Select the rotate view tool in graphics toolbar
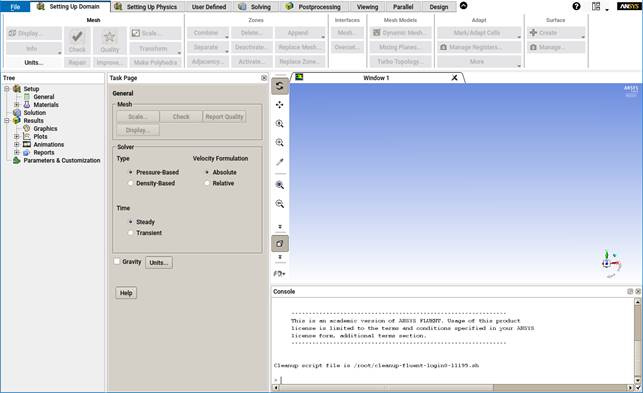The width and height of the screenshot is (643, 393). tap(280, 86)
